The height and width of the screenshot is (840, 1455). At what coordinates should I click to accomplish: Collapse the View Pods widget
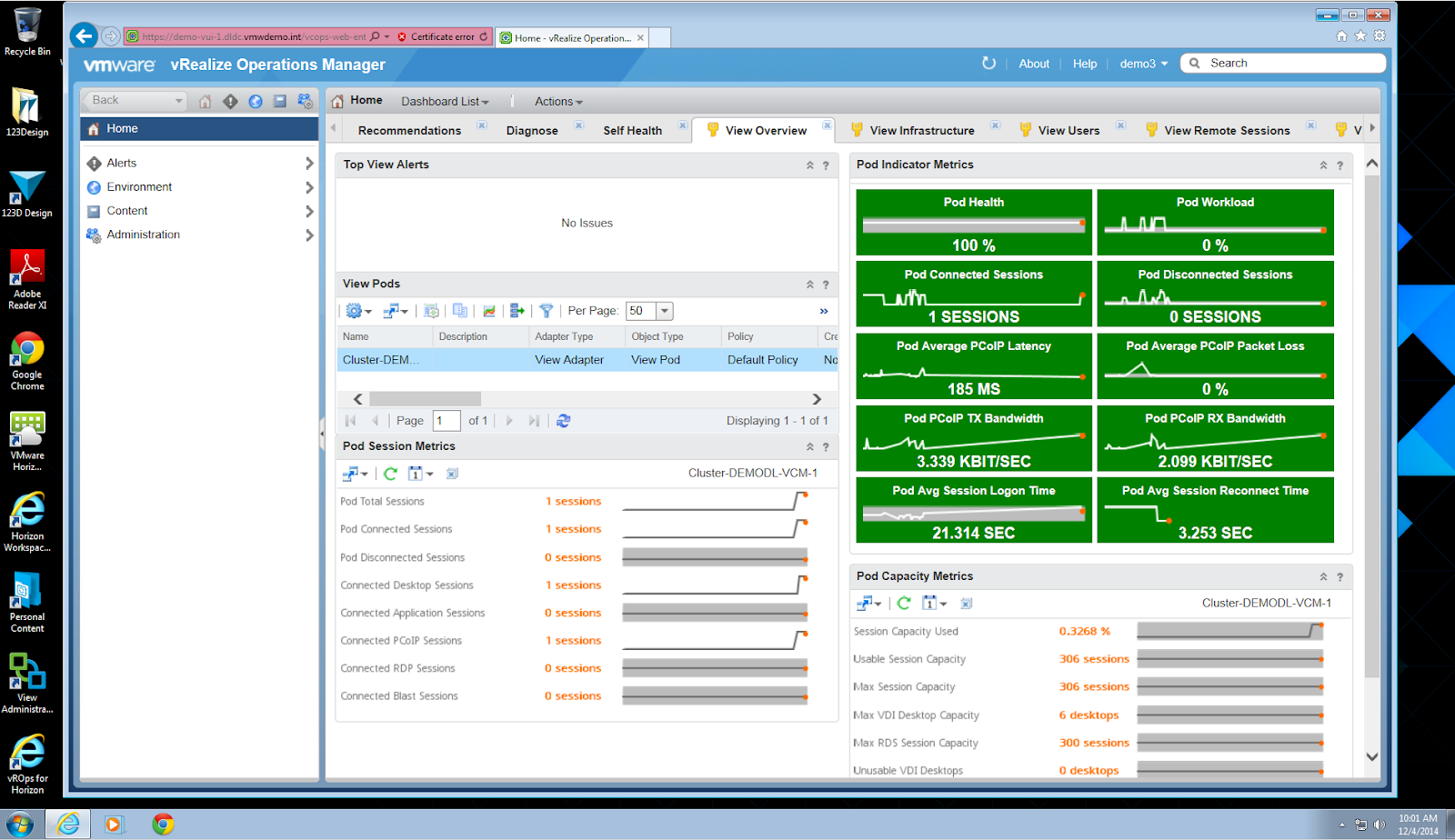809,285
